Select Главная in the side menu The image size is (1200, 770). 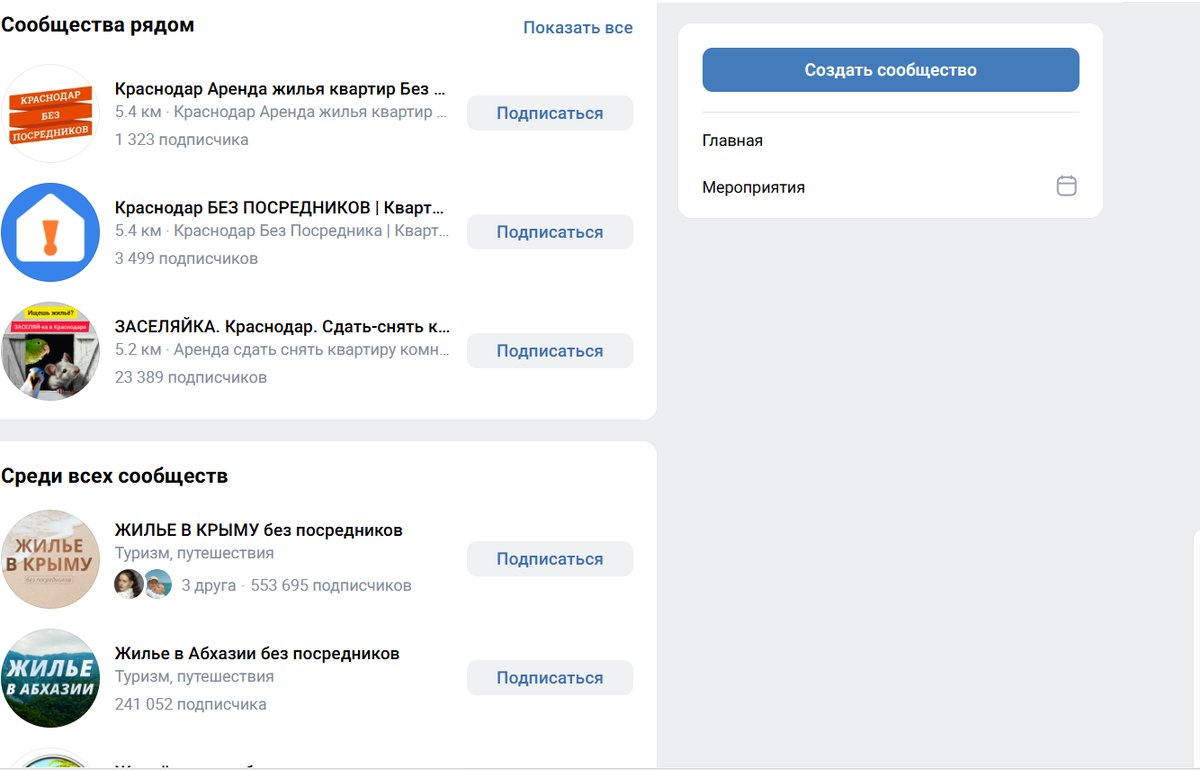(733, 141)
